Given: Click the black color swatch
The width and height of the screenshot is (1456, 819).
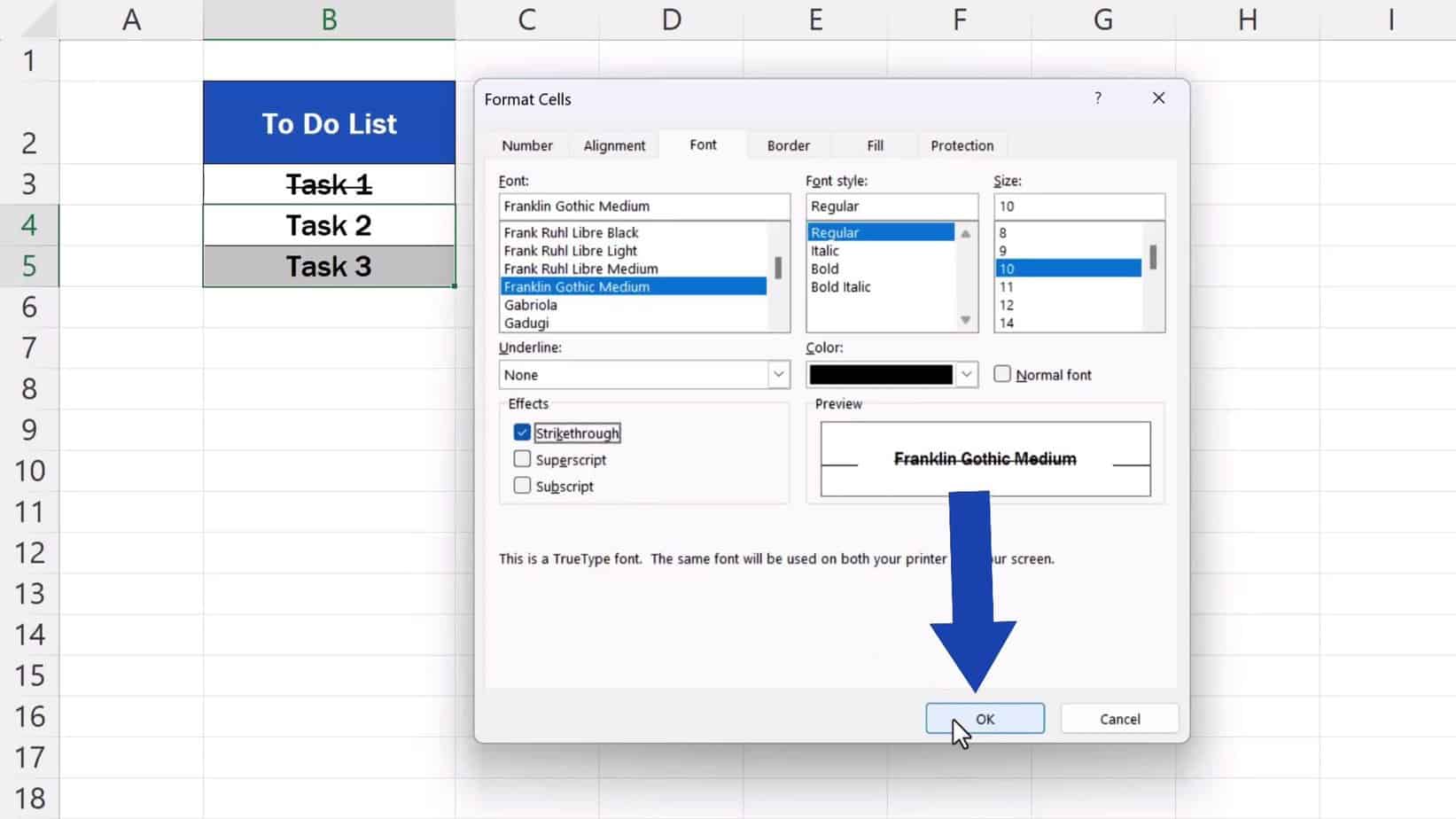Looking at the screenshot, I should click(x=882, y=374).
